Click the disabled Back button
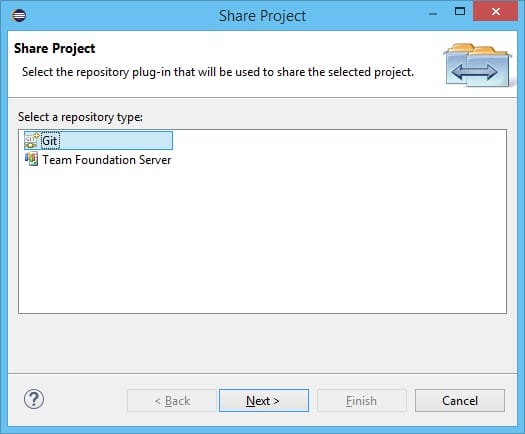Viewport: 525px width, 434px height. point(172,401)
